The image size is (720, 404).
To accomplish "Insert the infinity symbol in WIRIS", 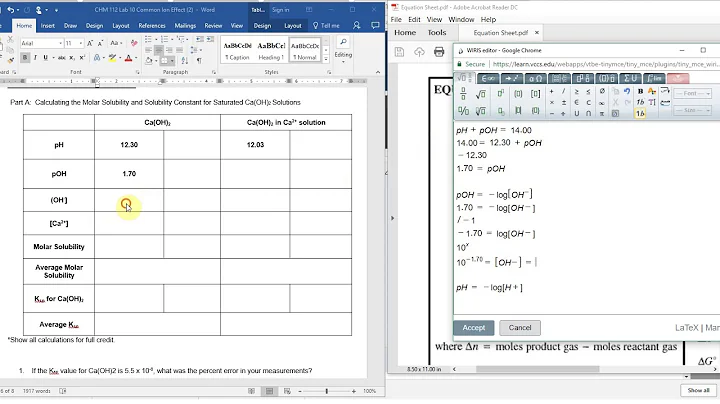I will [x=602, y=102].
